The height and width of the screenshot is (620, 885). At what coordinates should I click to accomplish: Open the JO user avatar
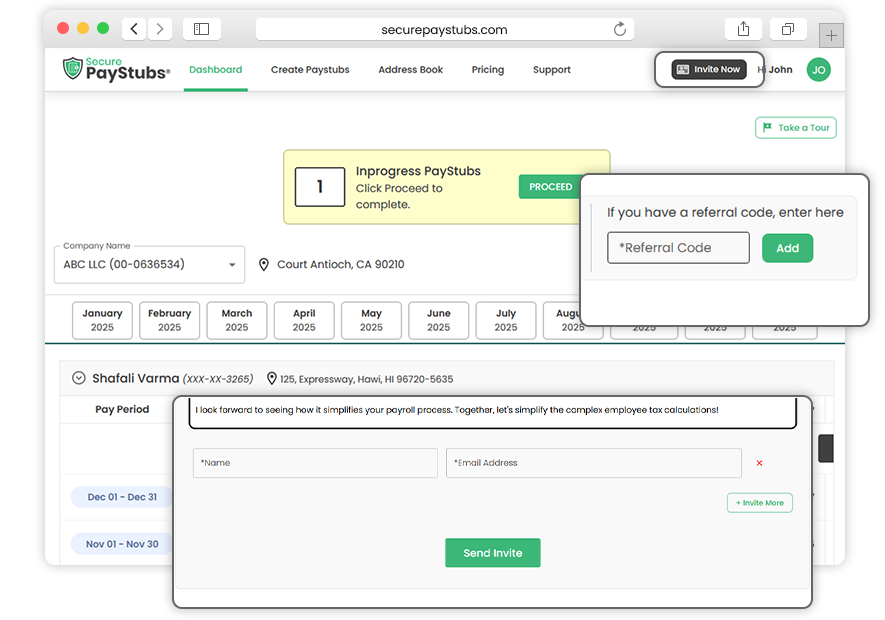[818, 70]
